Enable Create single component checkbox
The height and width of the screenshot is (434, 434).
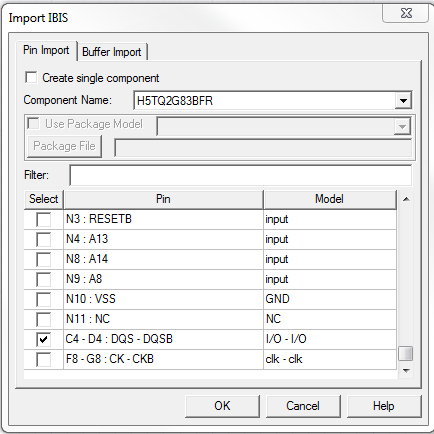pos(31,77)
